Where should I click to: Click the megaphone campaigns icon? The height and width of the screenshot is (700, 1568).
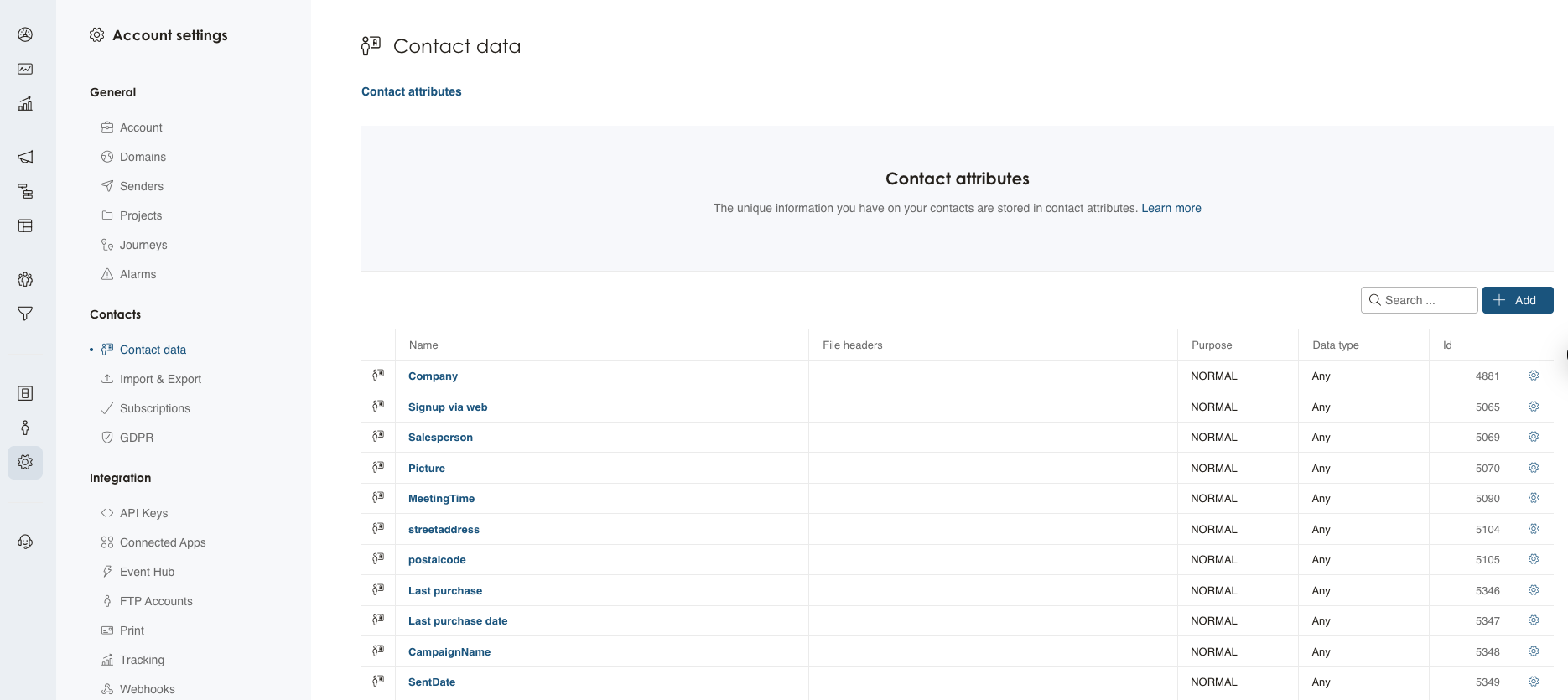pos(25,157)
